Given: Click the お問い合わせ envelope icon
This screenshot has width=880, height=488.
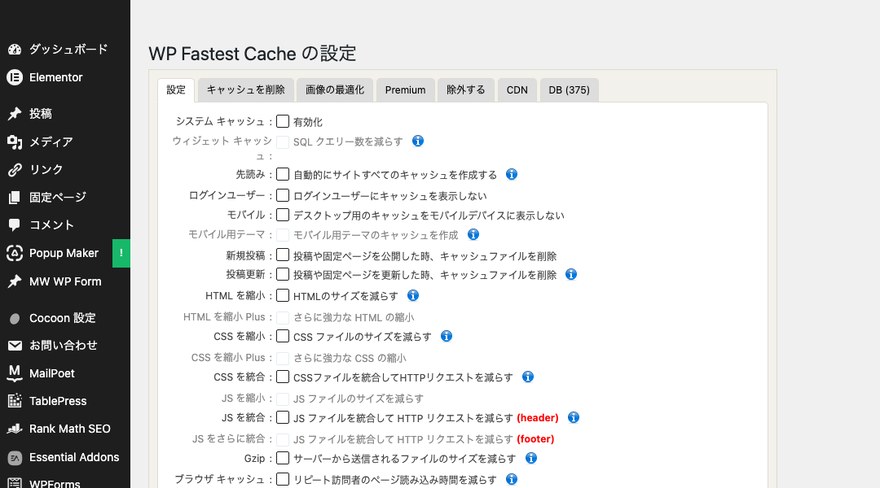Looking at the screenshot, I should (x=15, y=346).
